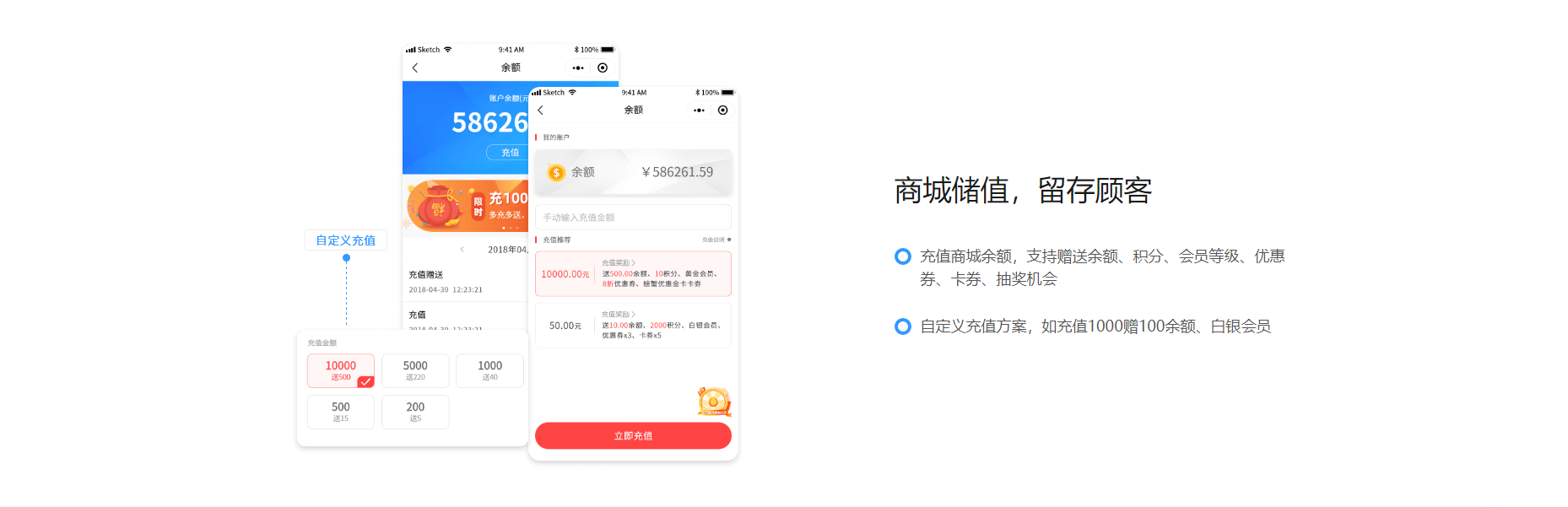Expand 充值奖励 details in 50.00元 card
The width and height of the screenshot is (1568, 507).
point(619,315)
